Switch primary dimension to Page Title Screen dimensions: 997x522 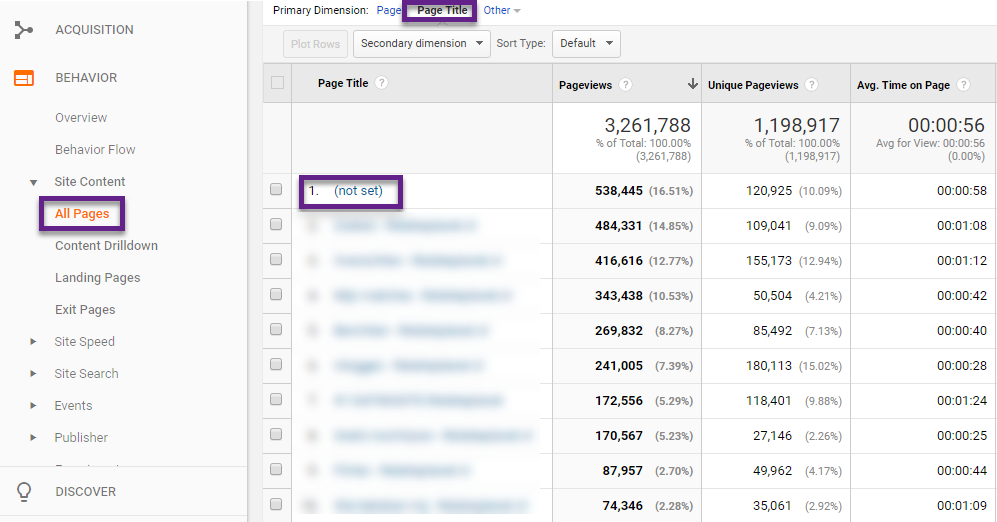pos(442,10)
